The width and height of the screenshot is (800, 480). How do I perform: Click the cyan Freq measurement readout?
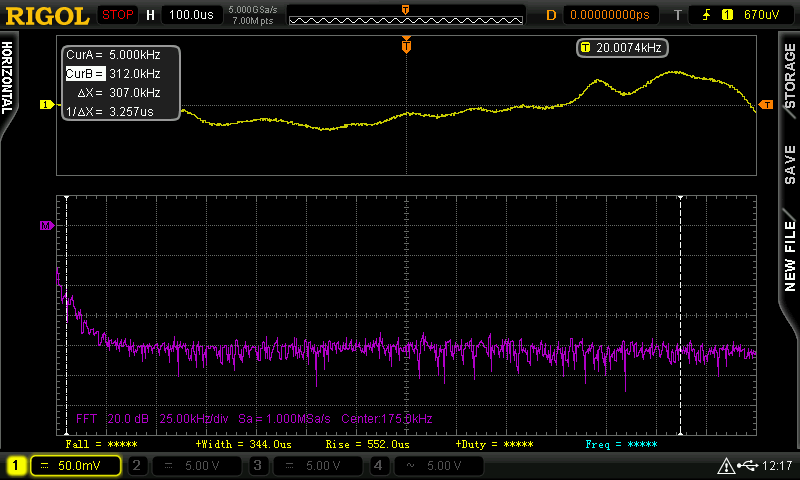coord(621,444)
